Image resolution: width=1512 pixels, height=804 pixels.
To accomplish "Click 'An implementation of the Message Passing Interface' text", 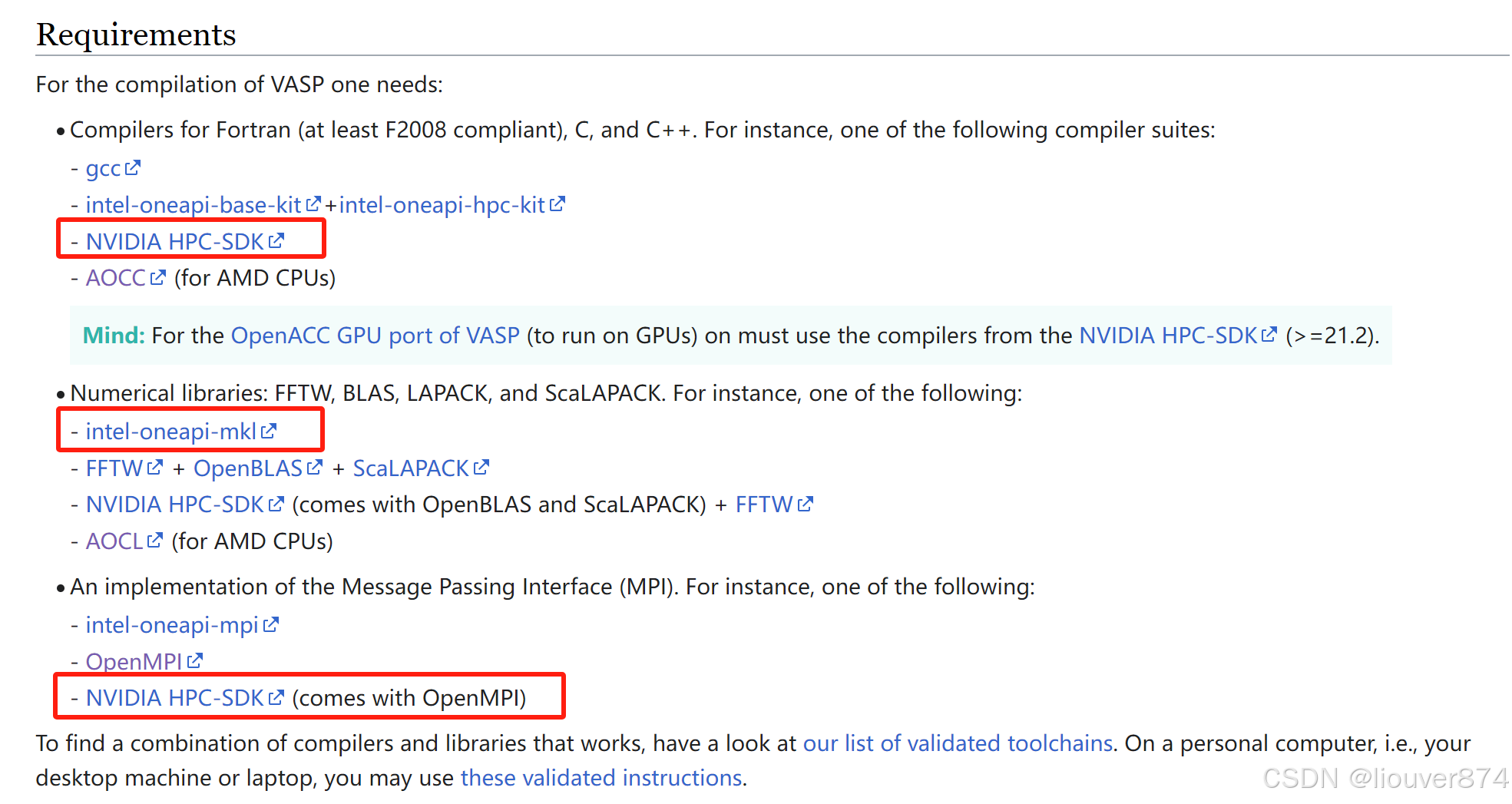I will [552, 587].
